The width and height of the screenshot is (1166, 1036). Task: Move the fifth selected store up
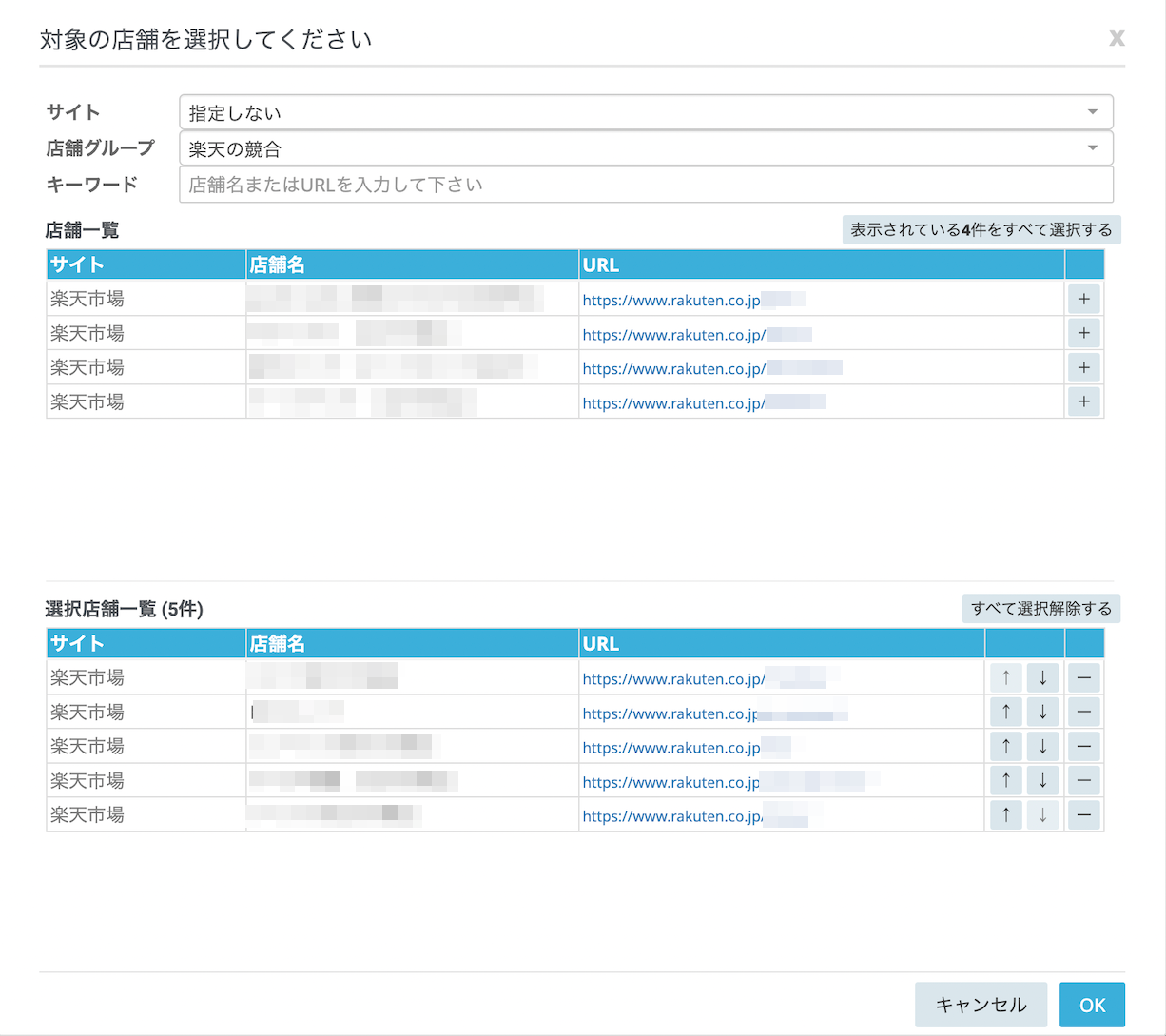click(x=1005, y=814)
